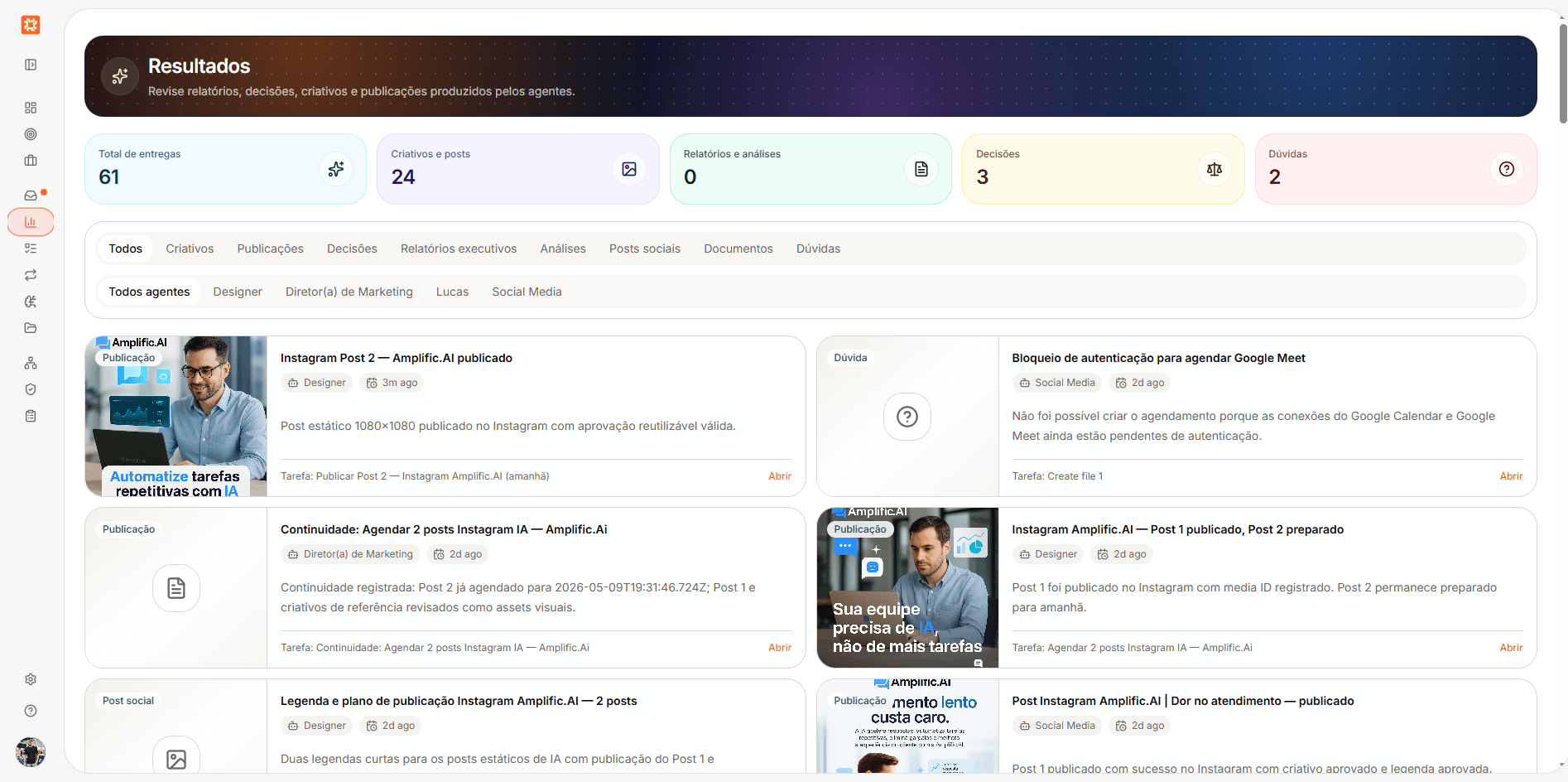1568x782 pixels.
Task: Click Abrir on Post 1 publicado, Post 2 preparado card
Action: [x=1511, y=648]
